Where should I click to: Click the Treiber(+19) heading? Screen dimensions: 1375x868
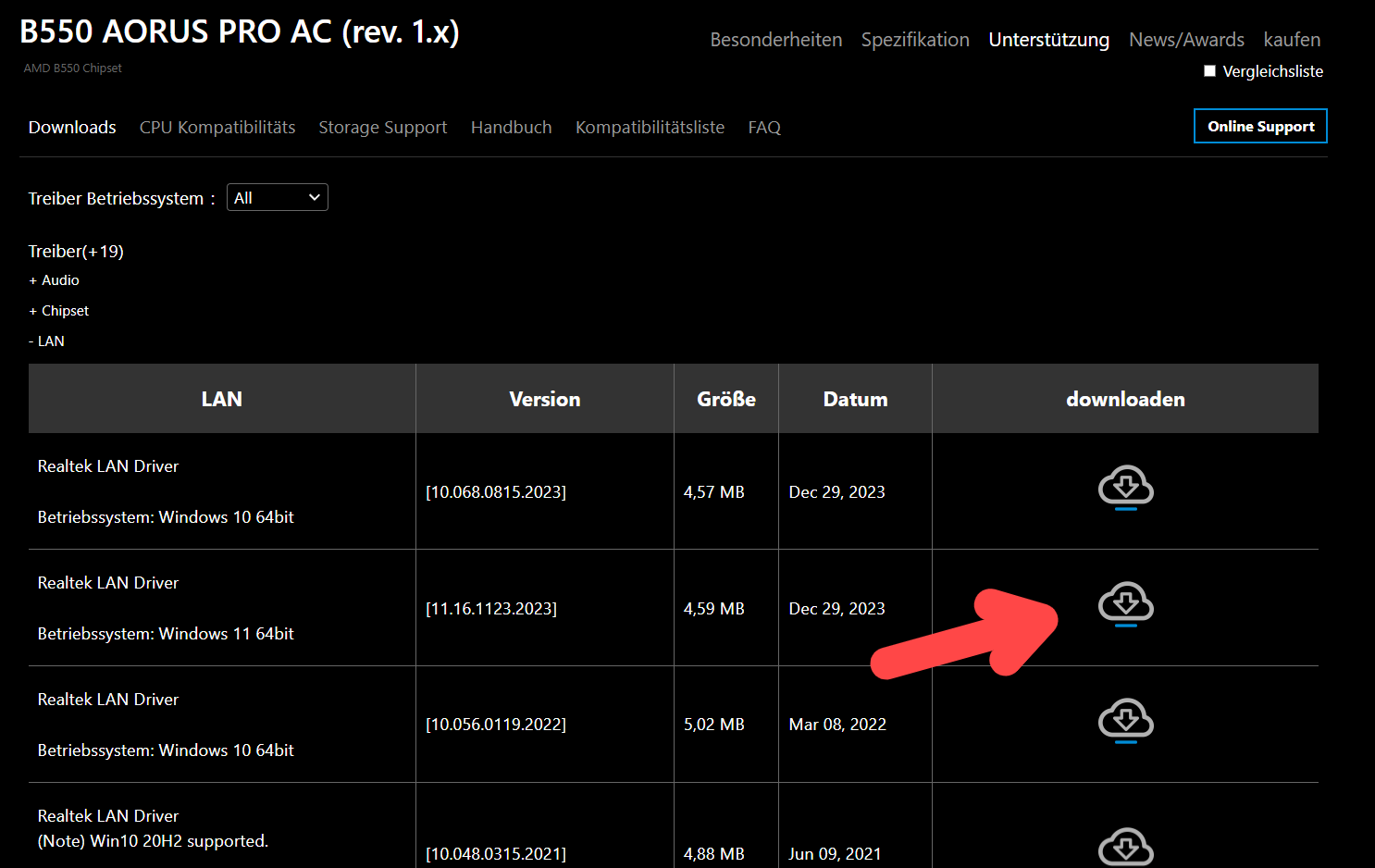coord(76,252)
